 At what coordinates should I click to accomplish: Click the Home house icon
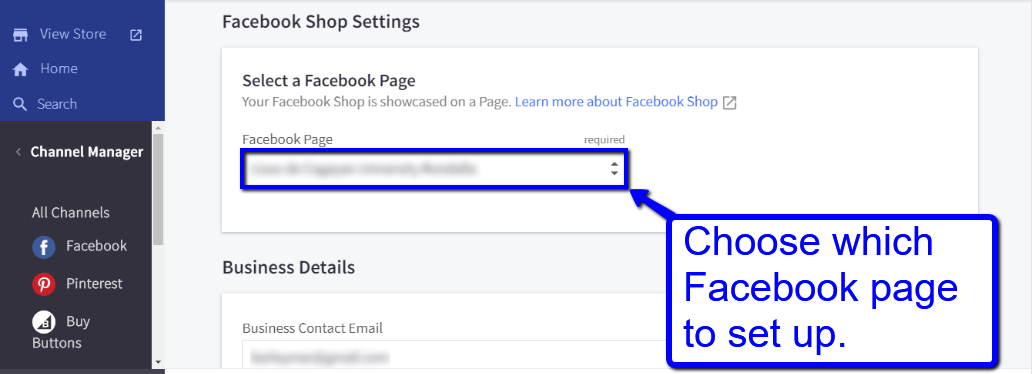20,69
